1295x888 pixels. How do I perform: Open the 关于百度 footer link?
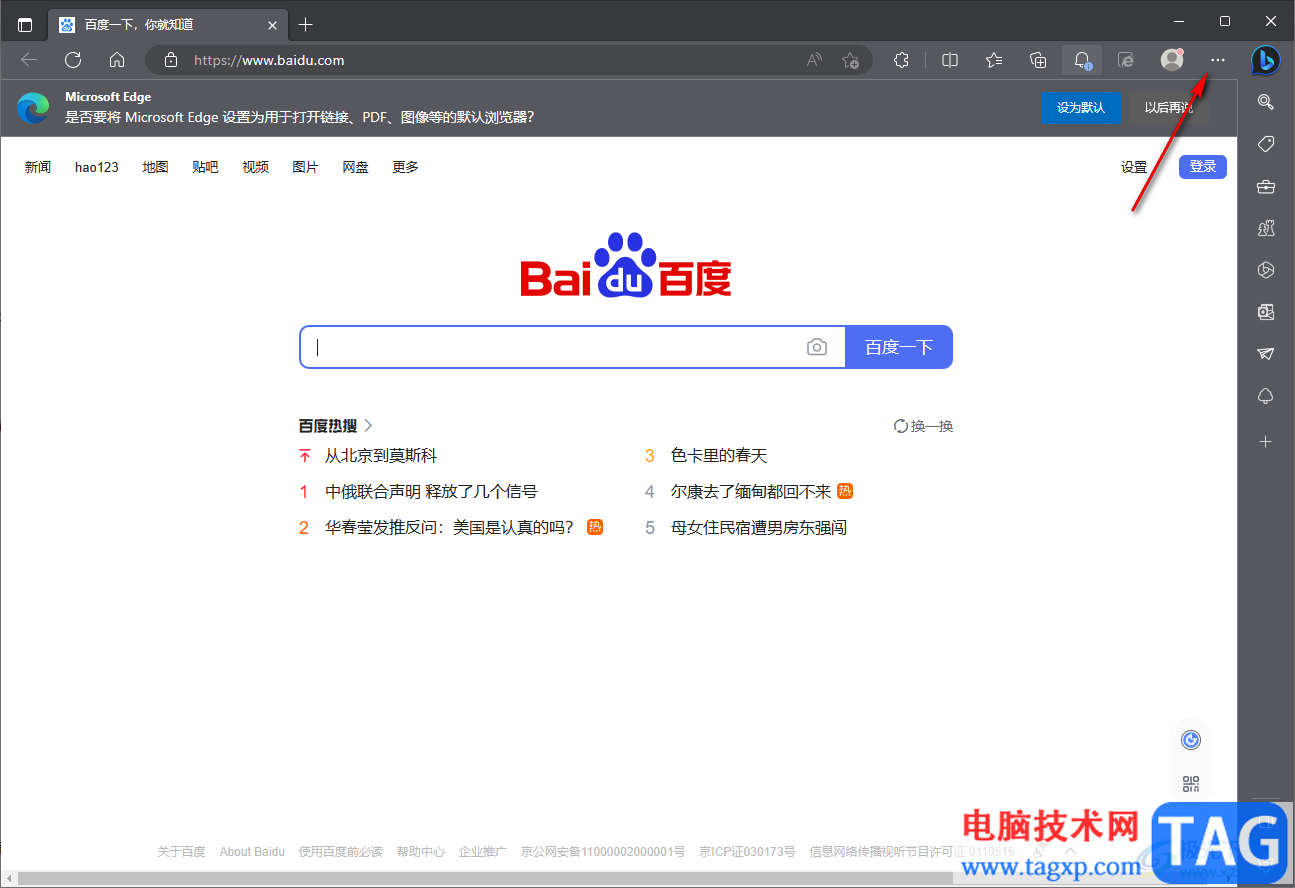pyautogui.click(x=181, y=852)
